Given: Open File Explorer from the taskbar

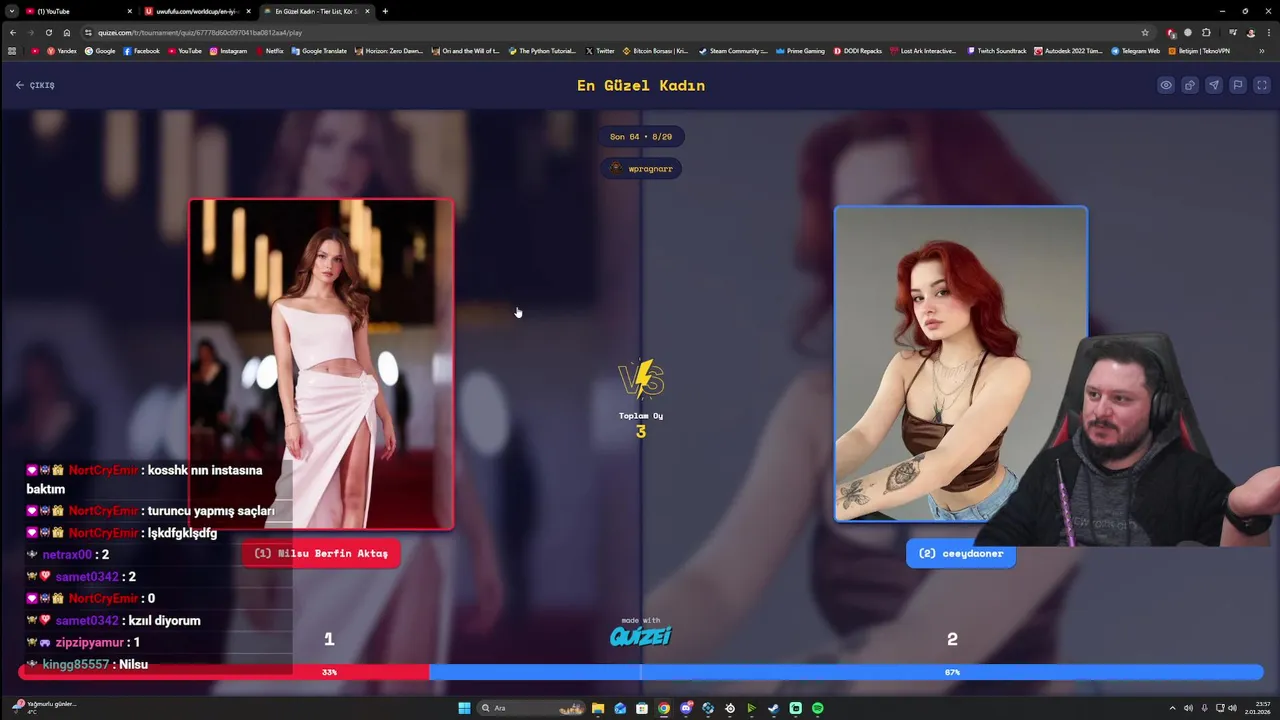Looking at the screenshot, I should tap(598, 708).
